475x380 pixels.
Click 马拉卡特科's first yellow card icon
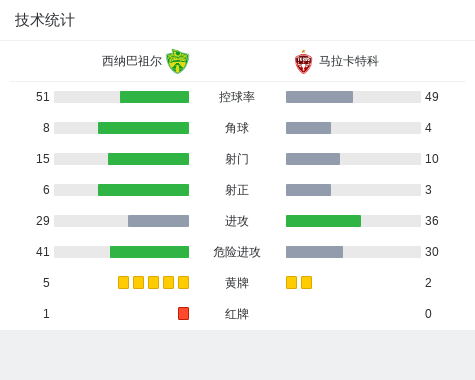pos(291,282)
